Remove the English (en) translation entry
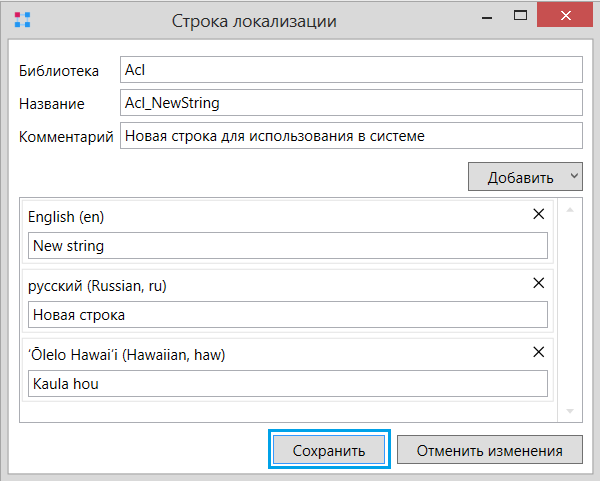This screenshot has height=481, width=600. click(538, 214)
